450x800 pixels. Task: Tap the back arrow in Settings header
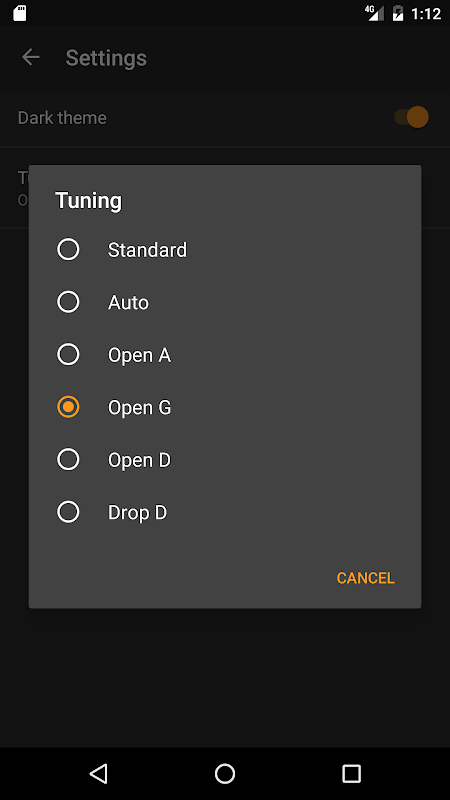pyautogui.click(x=31, y=57)
